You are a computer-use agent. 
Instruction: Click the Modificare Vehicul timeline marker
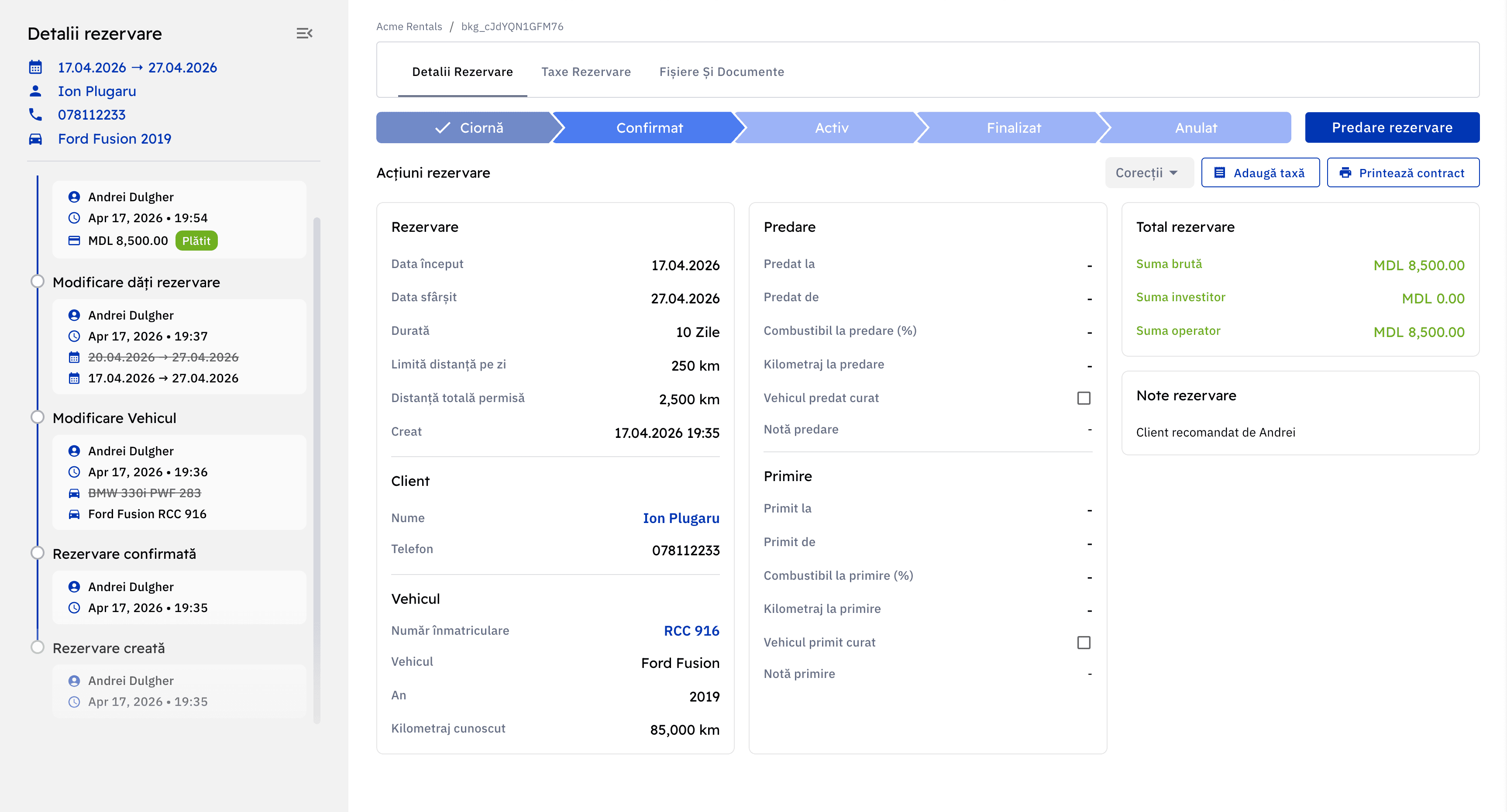38,418
